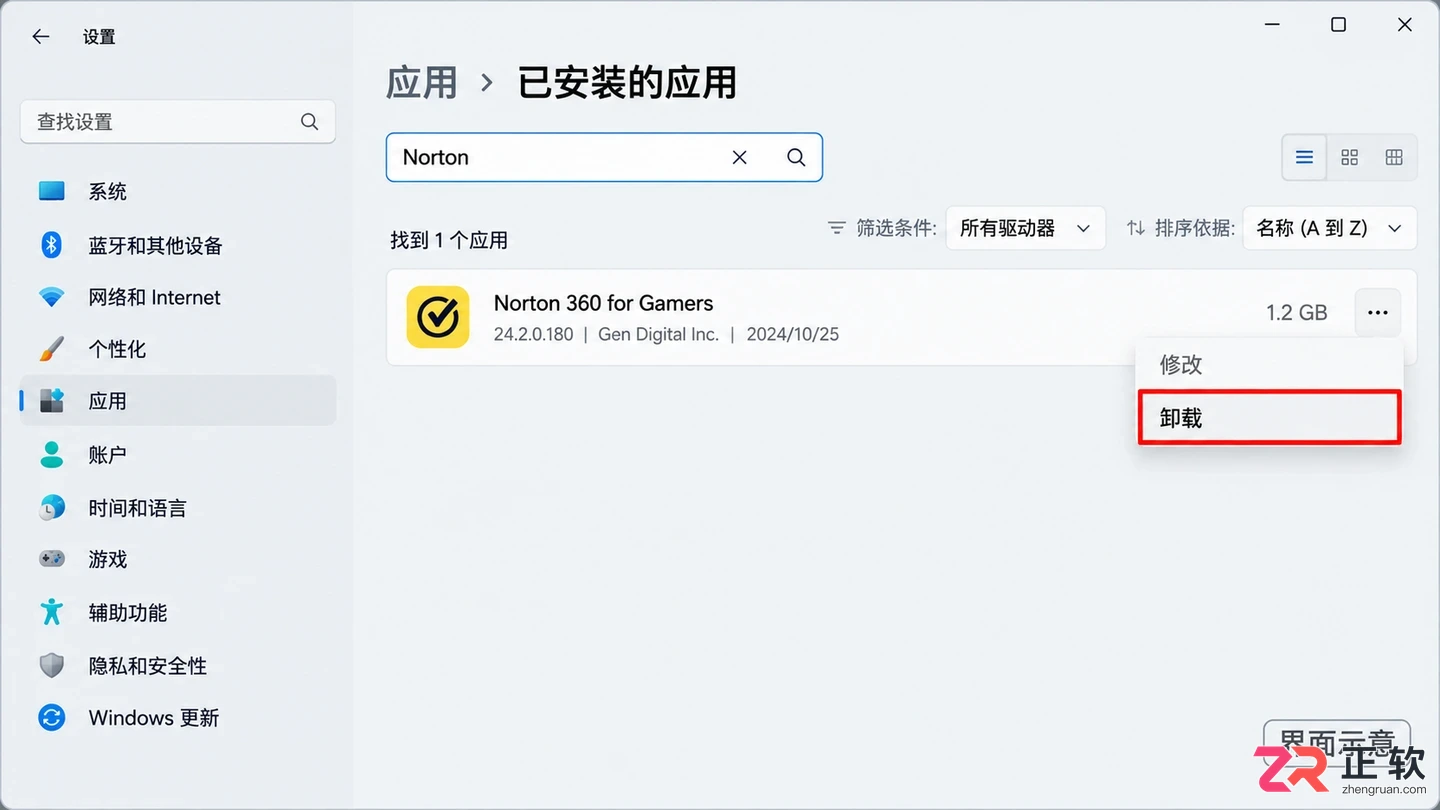
Task: Click the magnifier icon in 查找设置 box
Action: [x=310, y=122]
